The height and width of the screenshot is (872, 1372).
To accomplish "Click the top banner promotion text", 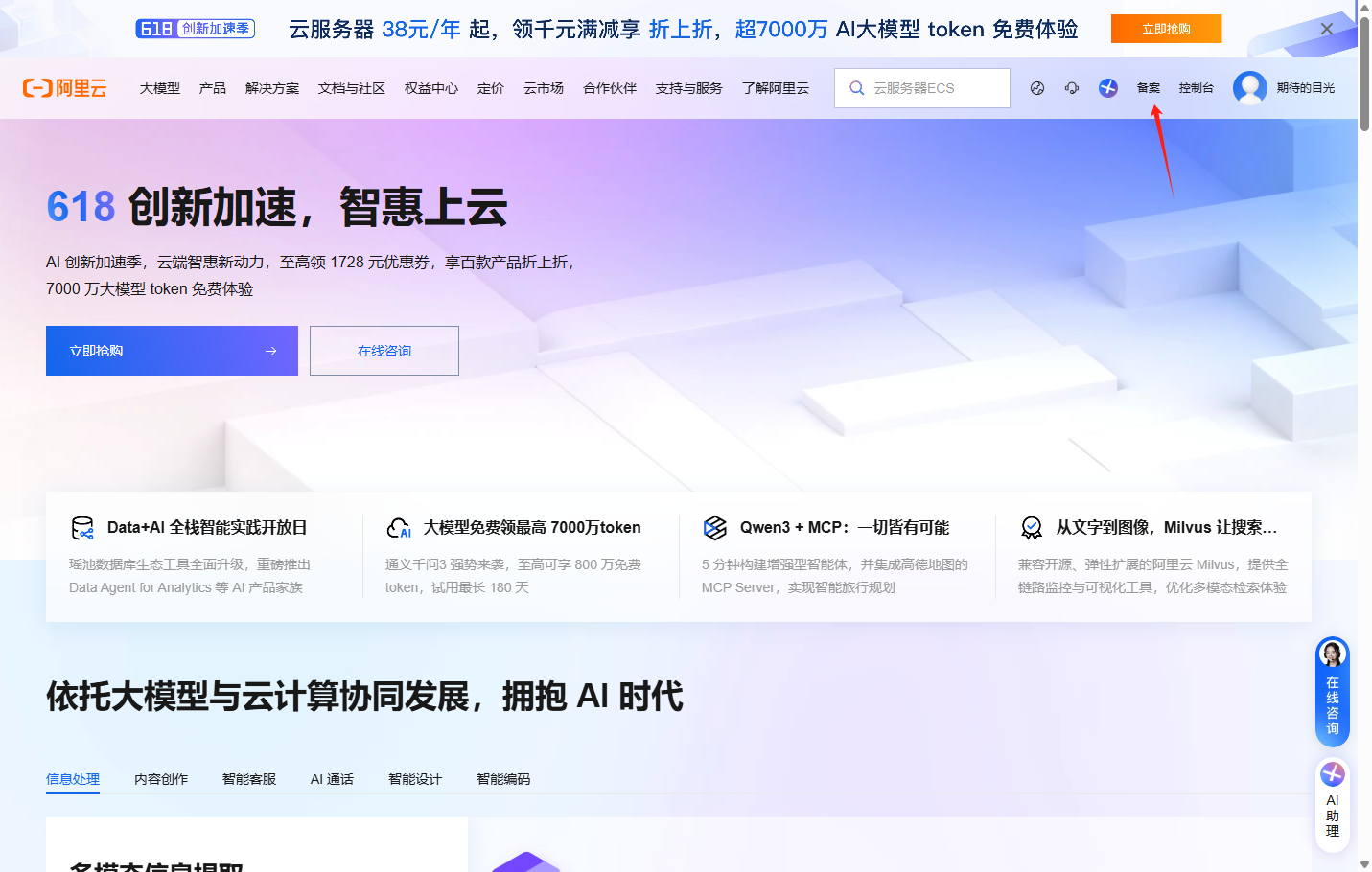I will tap(684, 29).
